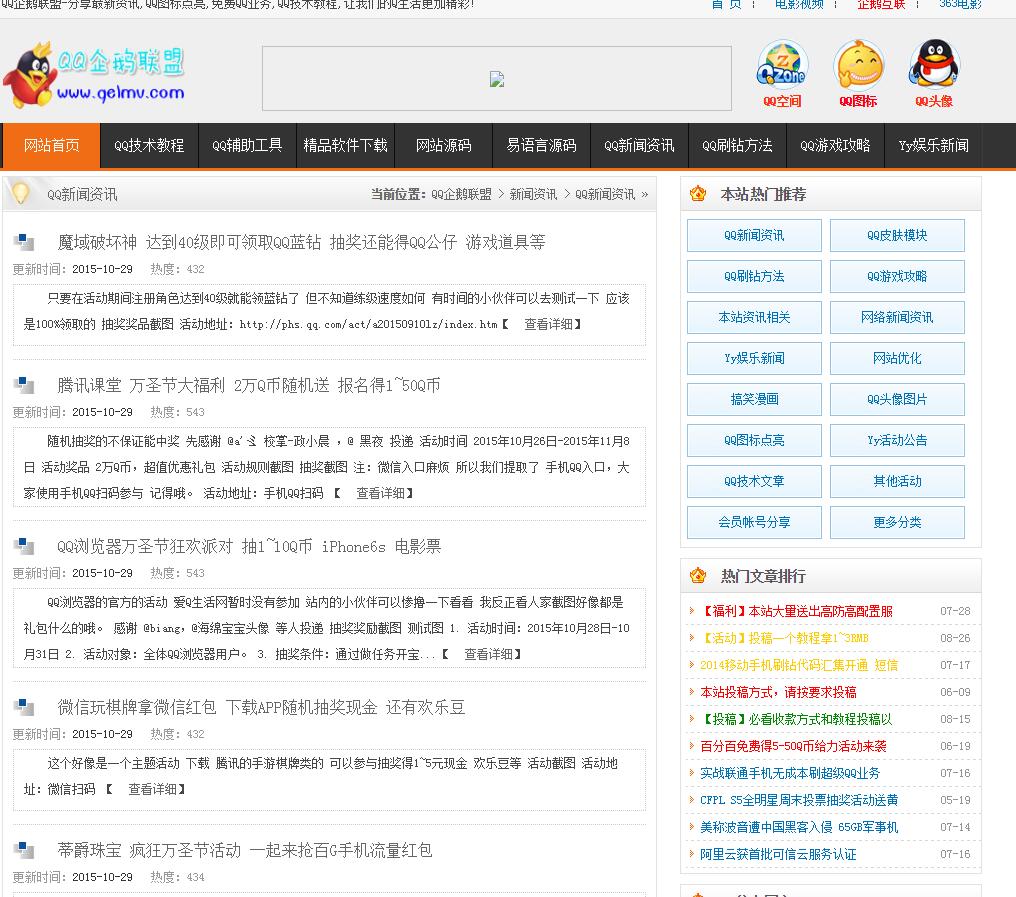Screen dimensions: 1016x897
Task: Open the QQ辅助工具 navigation item
Action: [x=247, y=145]
